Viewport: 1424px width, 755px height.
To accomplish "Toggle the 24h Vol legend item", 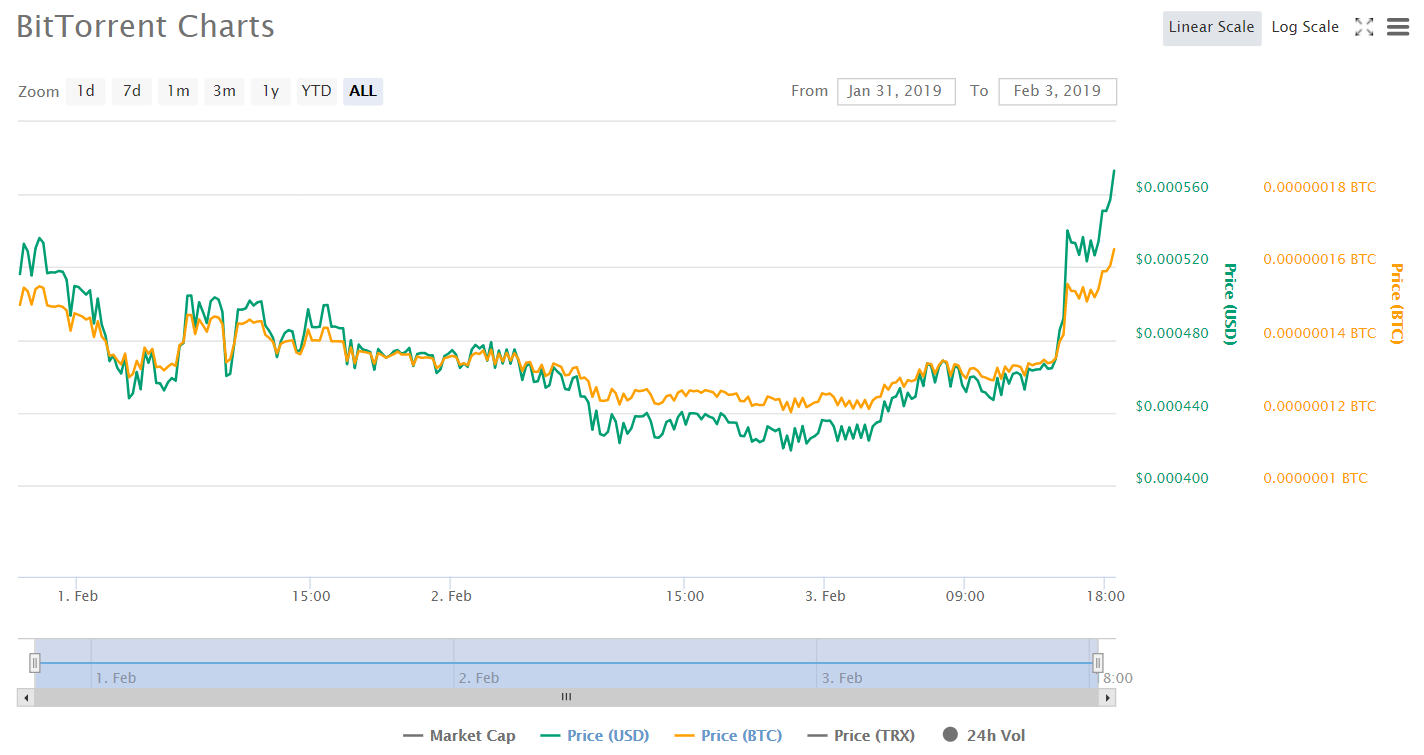I will coord(984,736).
